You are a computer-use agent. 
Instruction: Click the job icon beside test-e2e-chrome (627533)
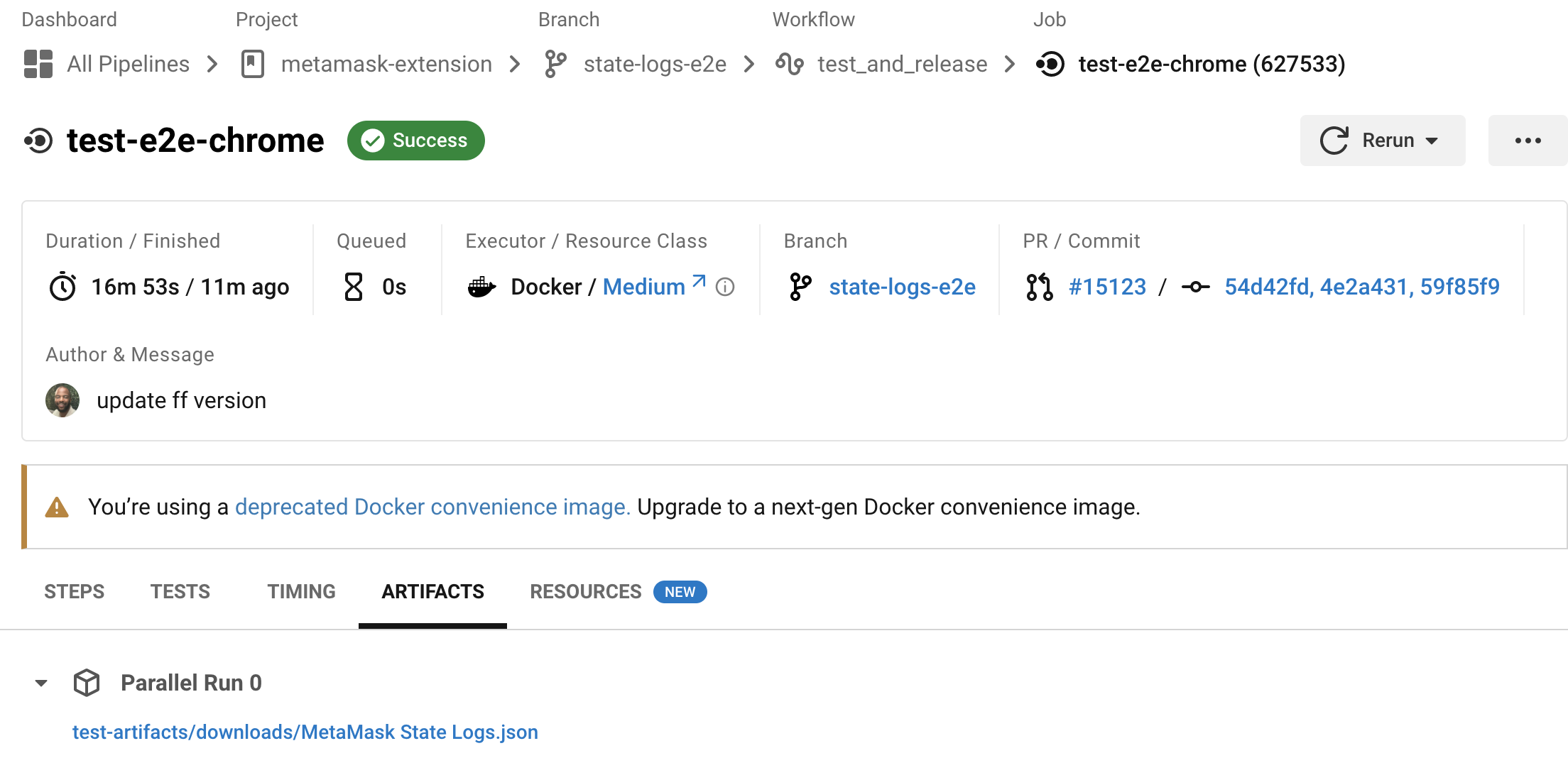[x=1050, y=64]
